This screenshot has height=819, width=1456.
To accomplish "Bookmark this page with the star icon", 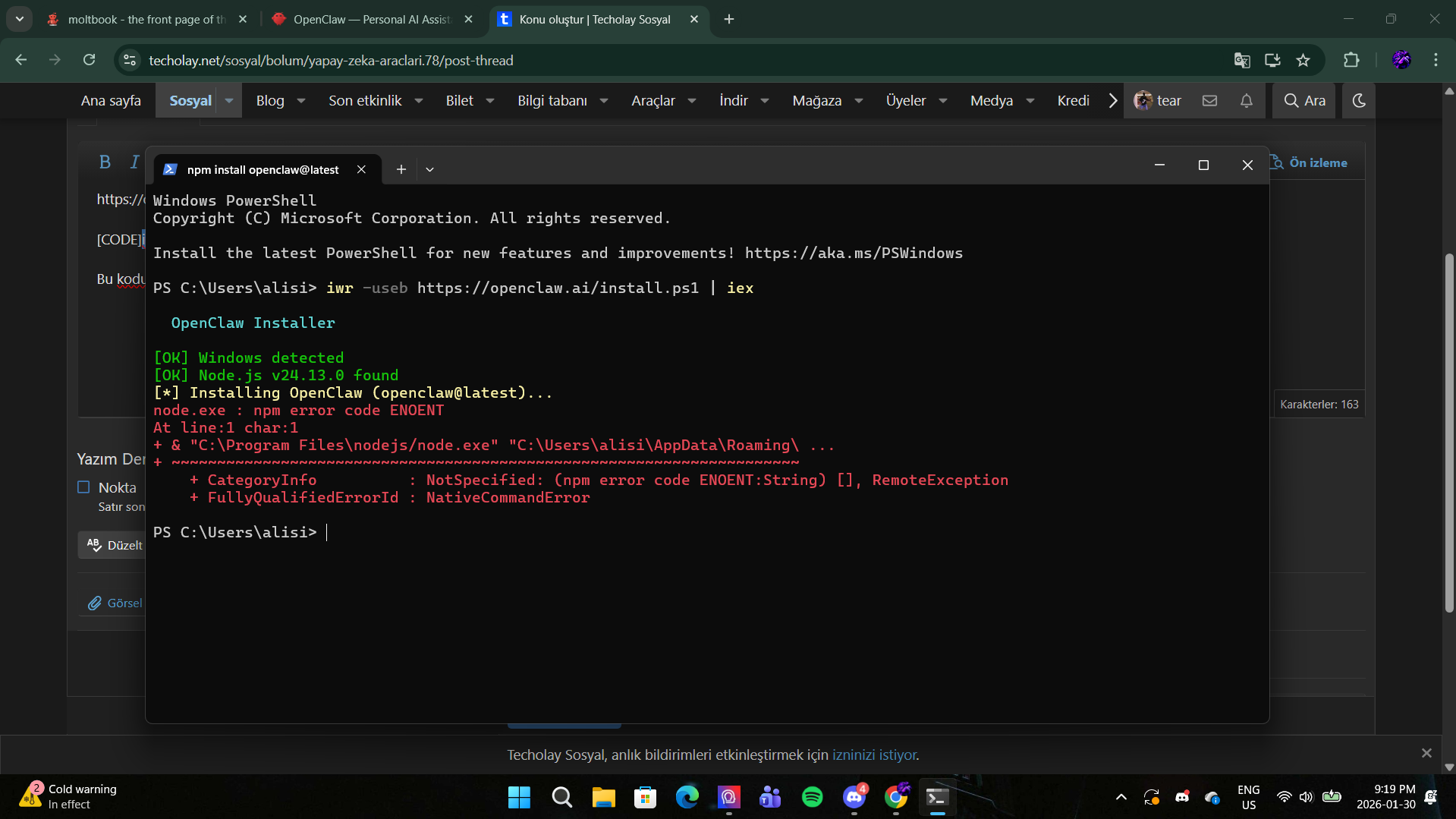I will pos(1303,60).
